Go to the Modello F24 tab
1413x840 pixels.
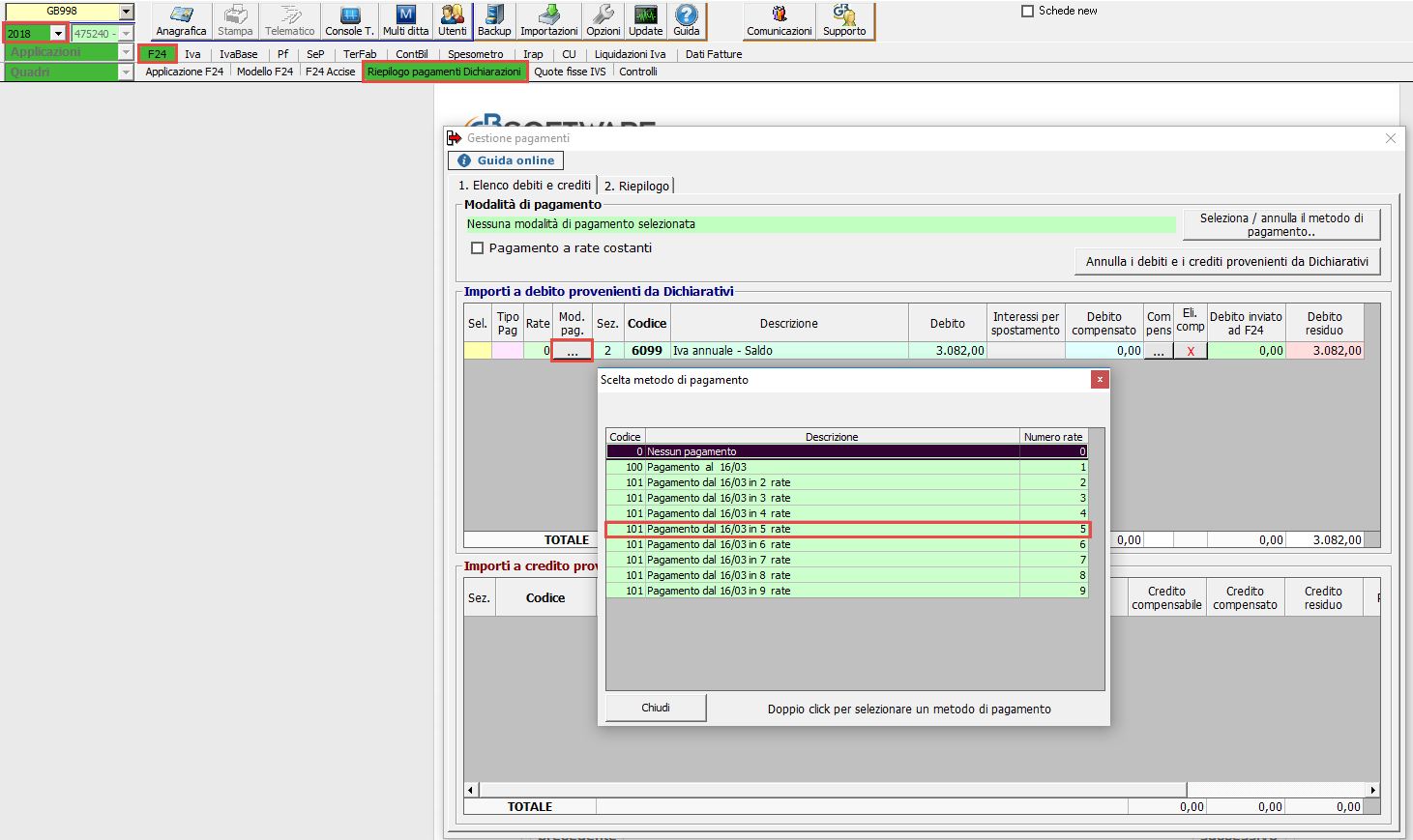(265, 72)
